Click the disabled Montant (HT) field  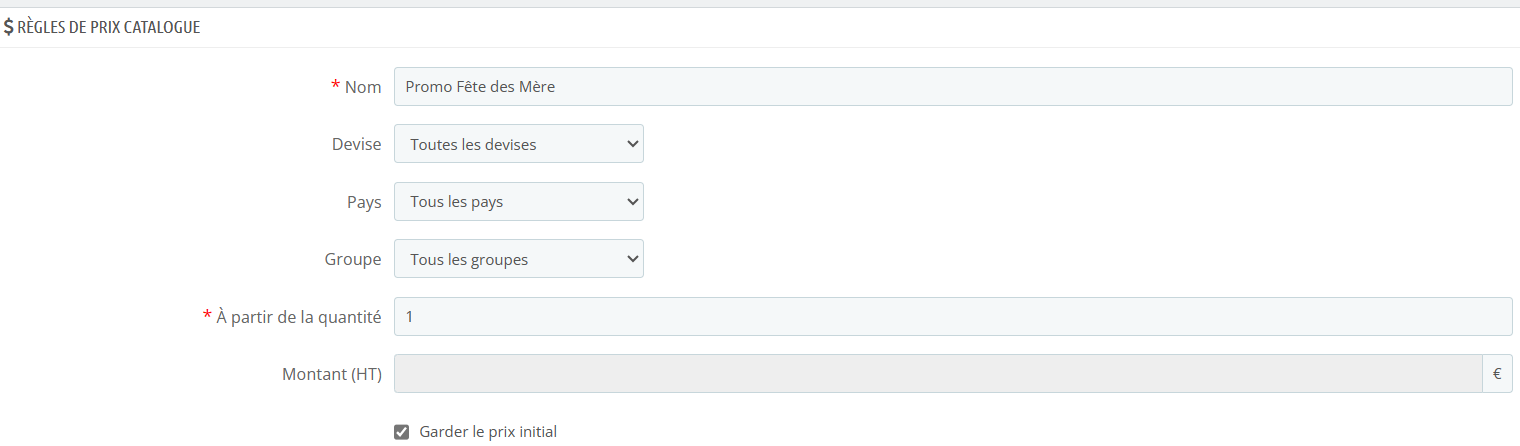938,374
